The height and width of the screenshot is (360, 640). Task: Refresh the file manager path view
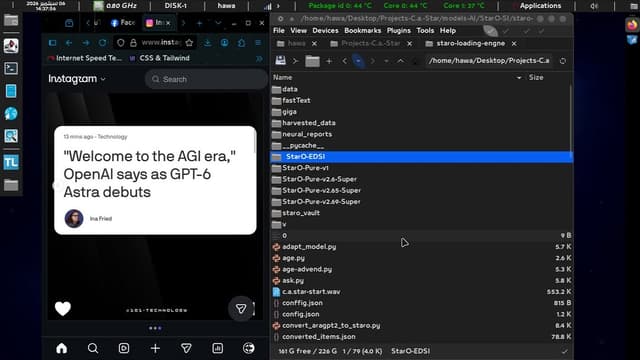click(x=563, y=61)
